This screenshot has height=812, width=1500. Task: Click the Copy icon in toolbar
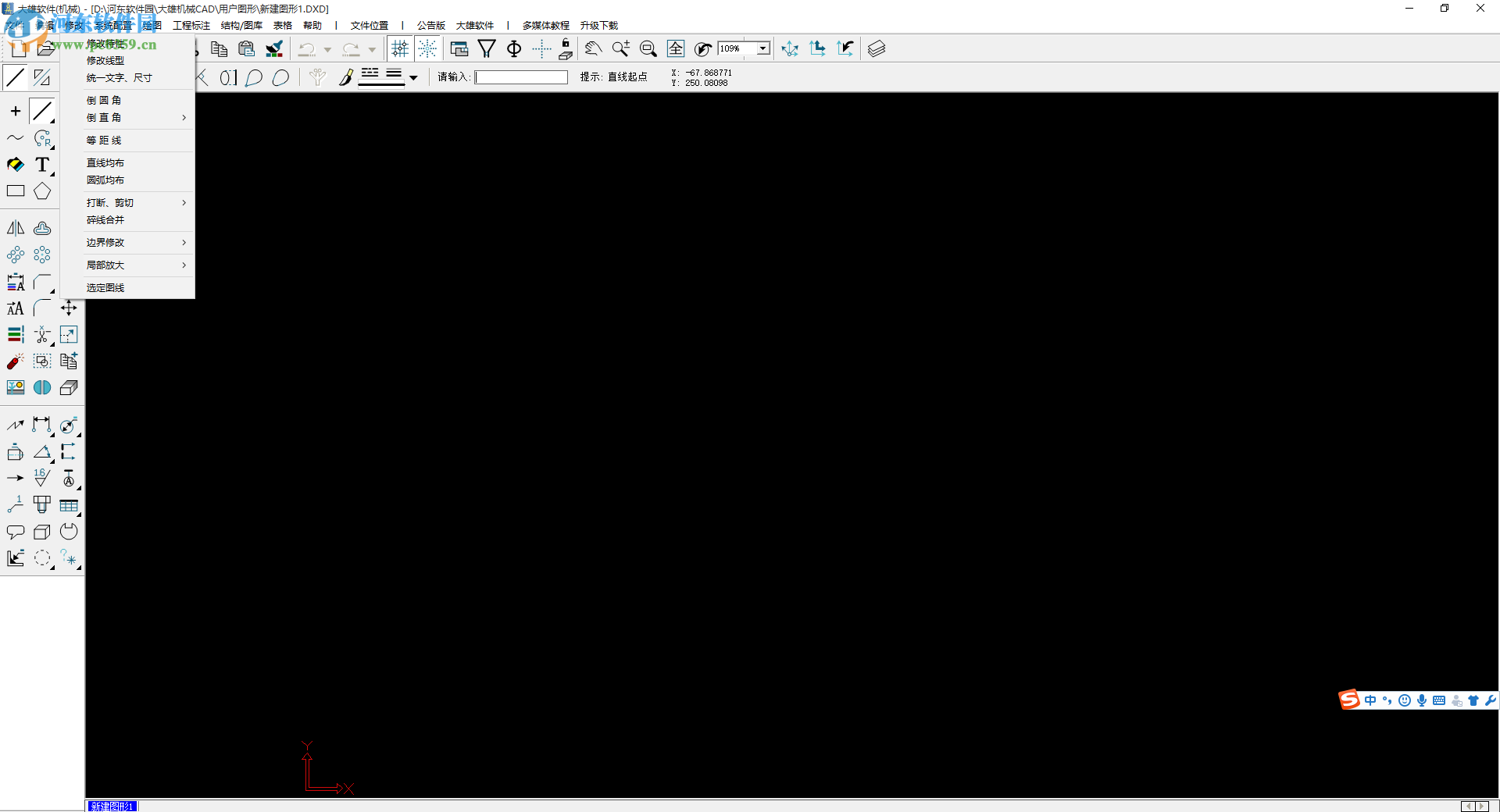220,49
